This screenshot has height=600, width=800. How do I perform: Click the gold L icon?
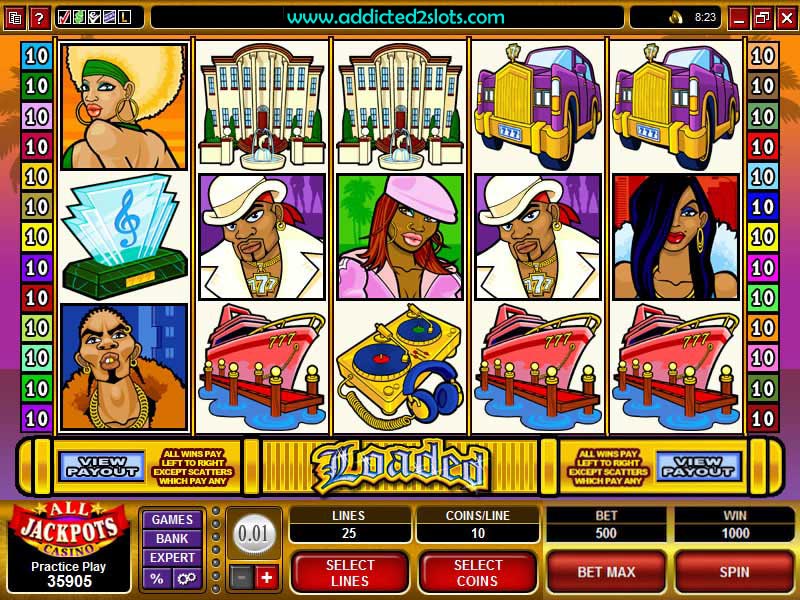point(124,18)
